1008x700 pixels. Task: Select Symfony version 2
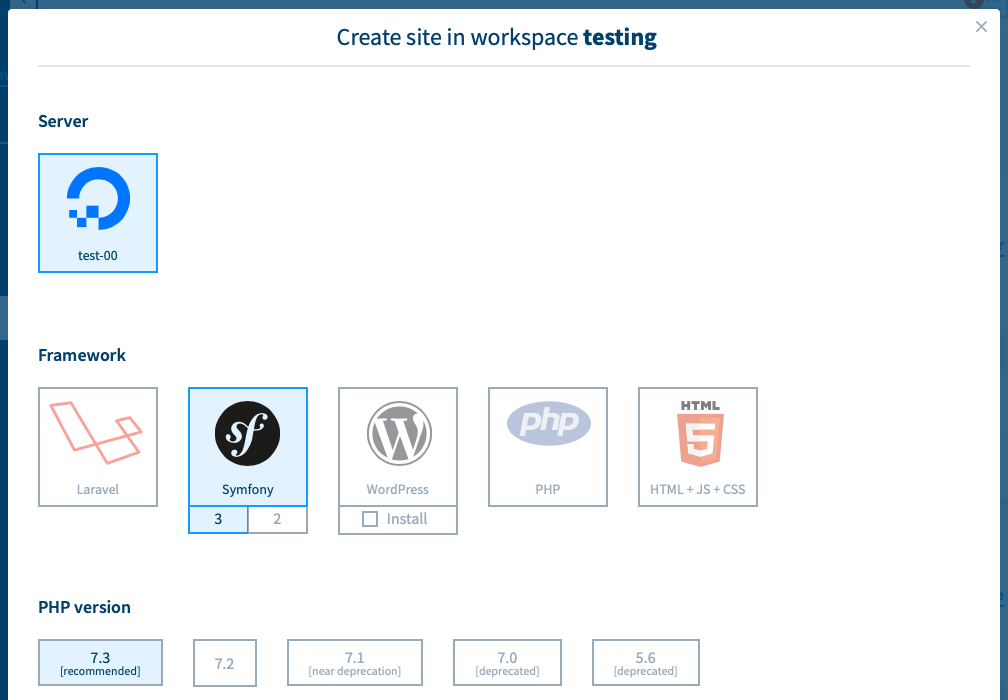point(277,519)
